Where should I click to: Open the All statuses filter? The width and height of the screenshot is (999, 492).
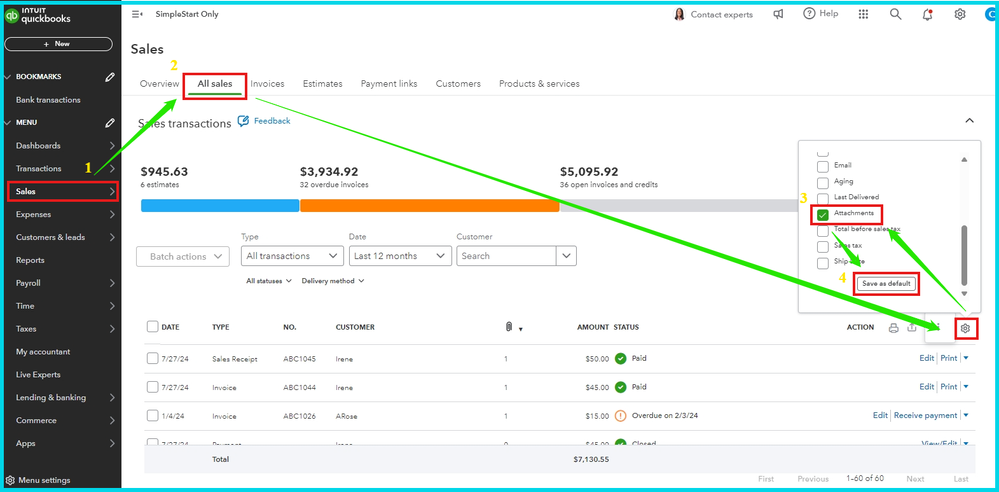pos(269,281)
